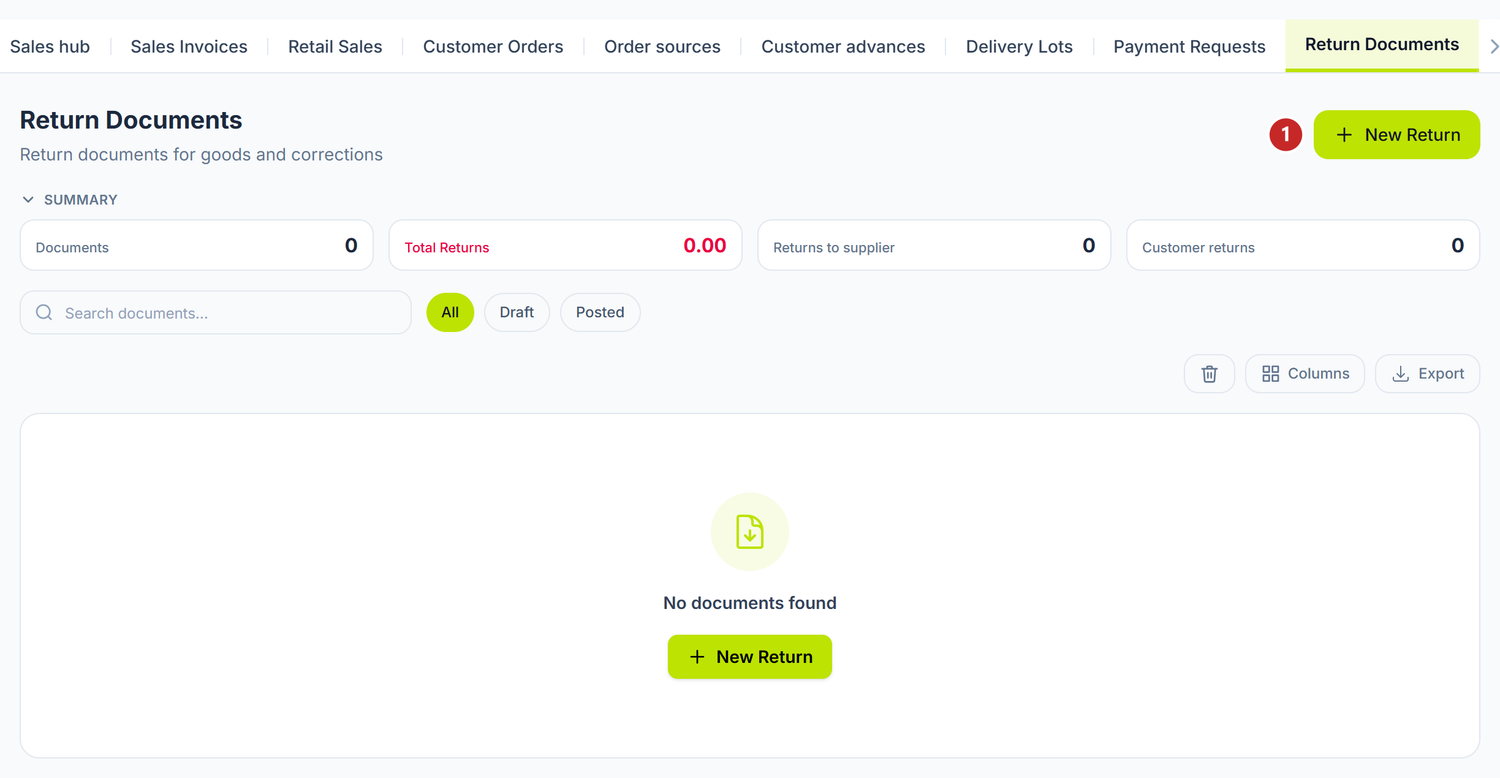The width and height of the screenshot is (1500, 778).
Task: Switch to the Sales Invoices tab
Action: (189, 47)
